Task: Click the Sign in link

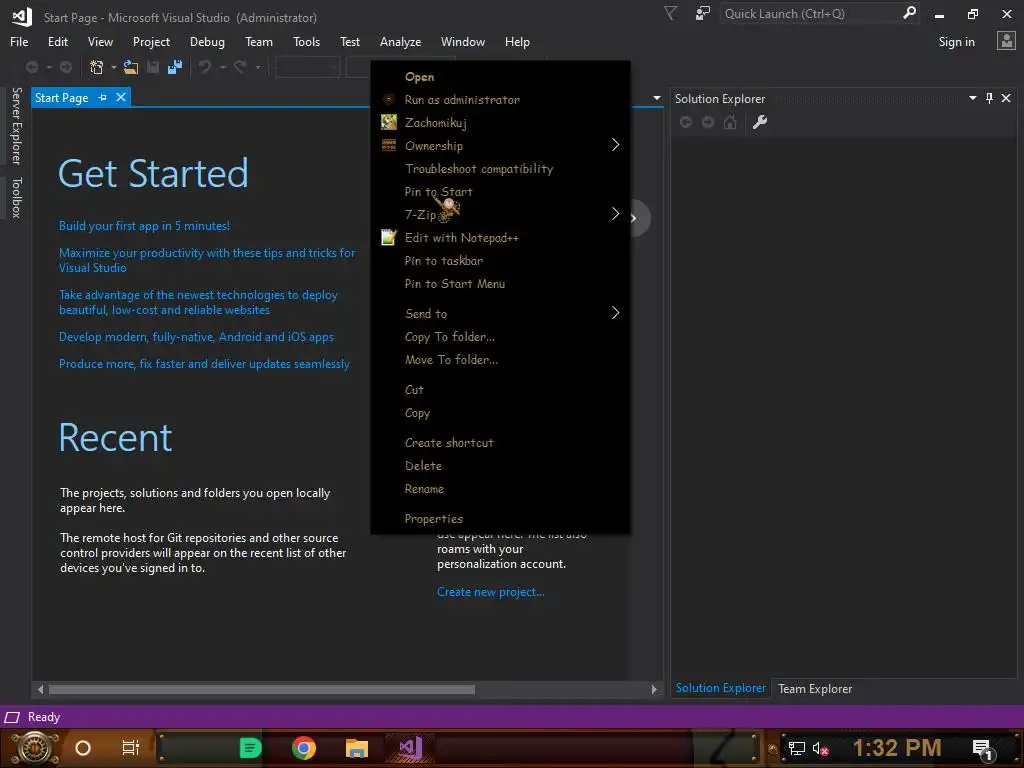Action: coord(956,42)
